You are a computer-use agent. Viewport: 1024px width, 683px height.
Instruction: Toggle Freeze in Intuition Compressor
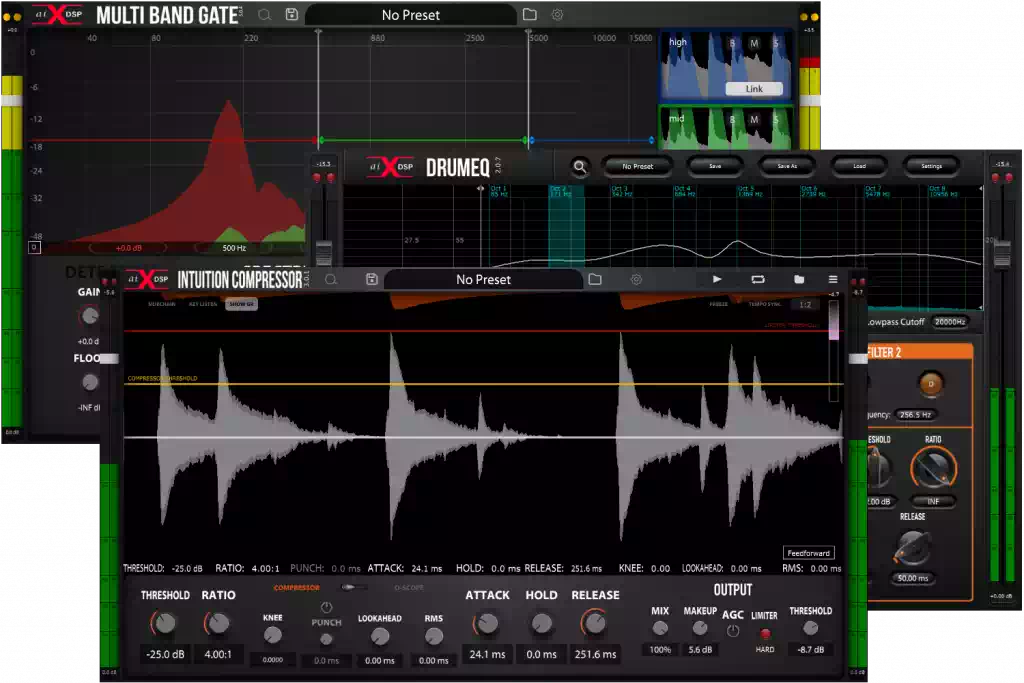point(718,304)
